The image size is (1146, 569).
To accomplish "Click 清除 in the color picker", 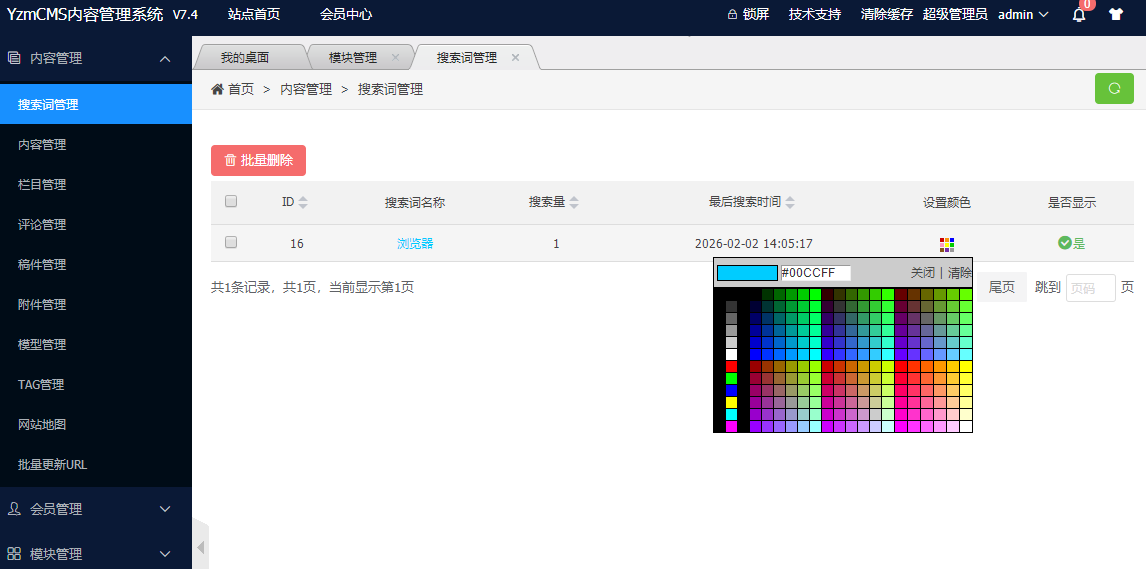I will [x=960, y=273].
